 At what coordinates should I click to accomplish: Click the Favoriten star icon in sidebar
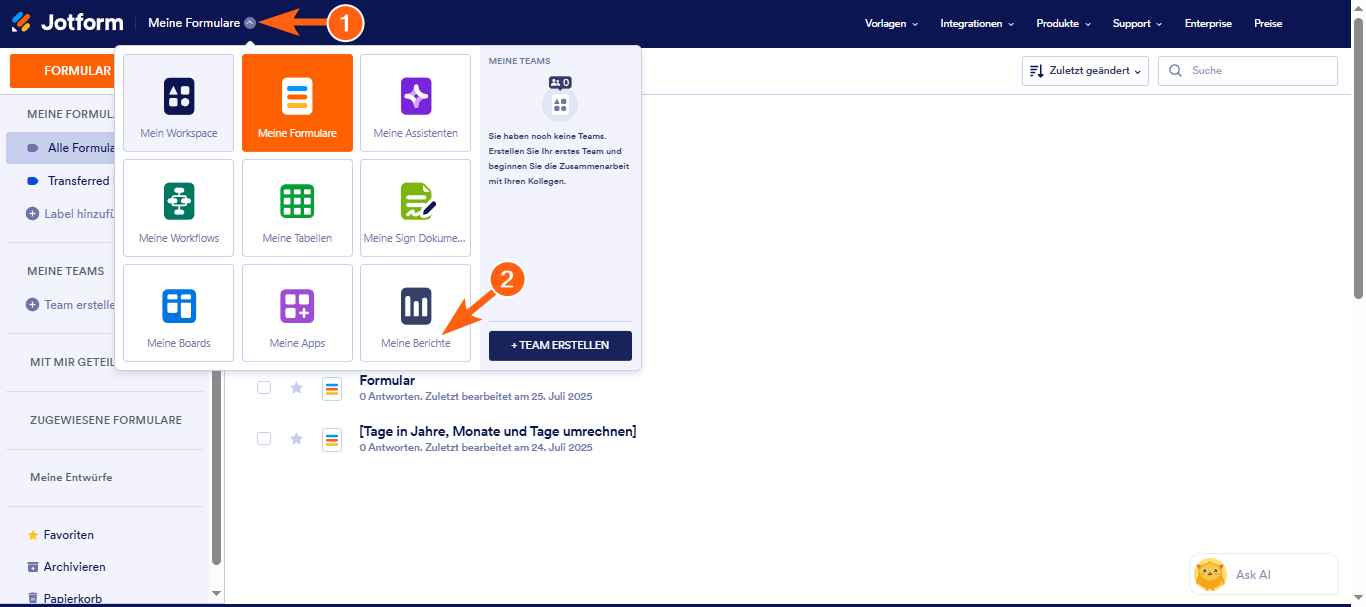click(x=33, y=535)
